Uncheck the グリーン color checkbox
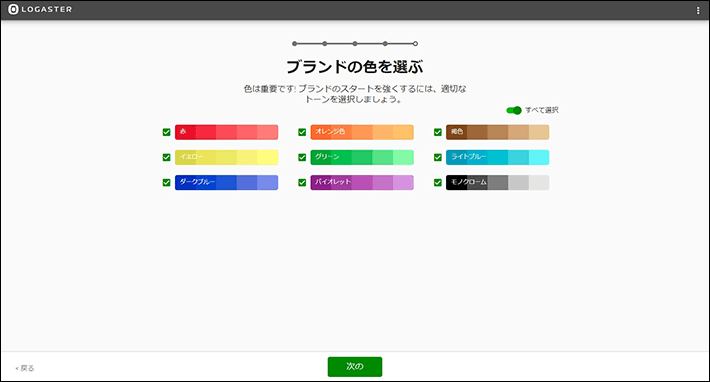Viewport: 710px width, 382px height. (x=302, y=158)
